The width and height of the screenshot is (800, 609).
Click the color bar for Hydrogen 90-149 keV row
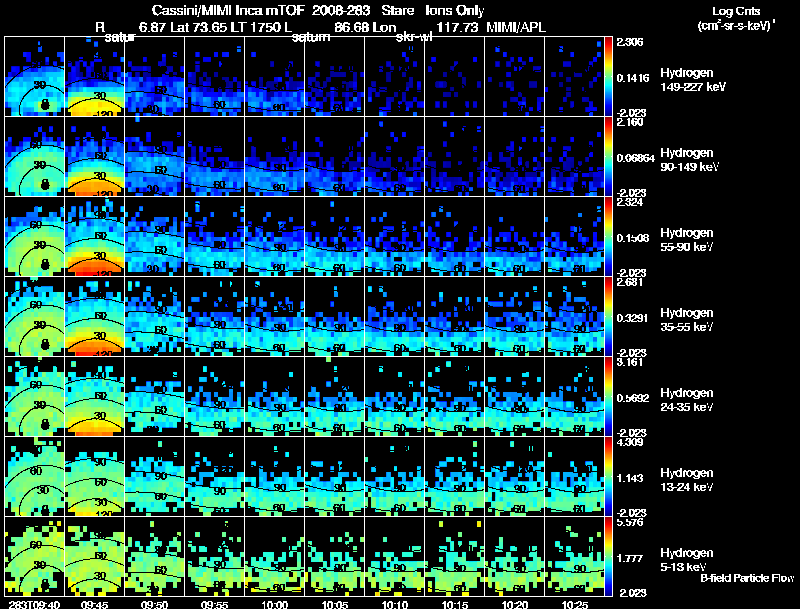click(608, 156)
